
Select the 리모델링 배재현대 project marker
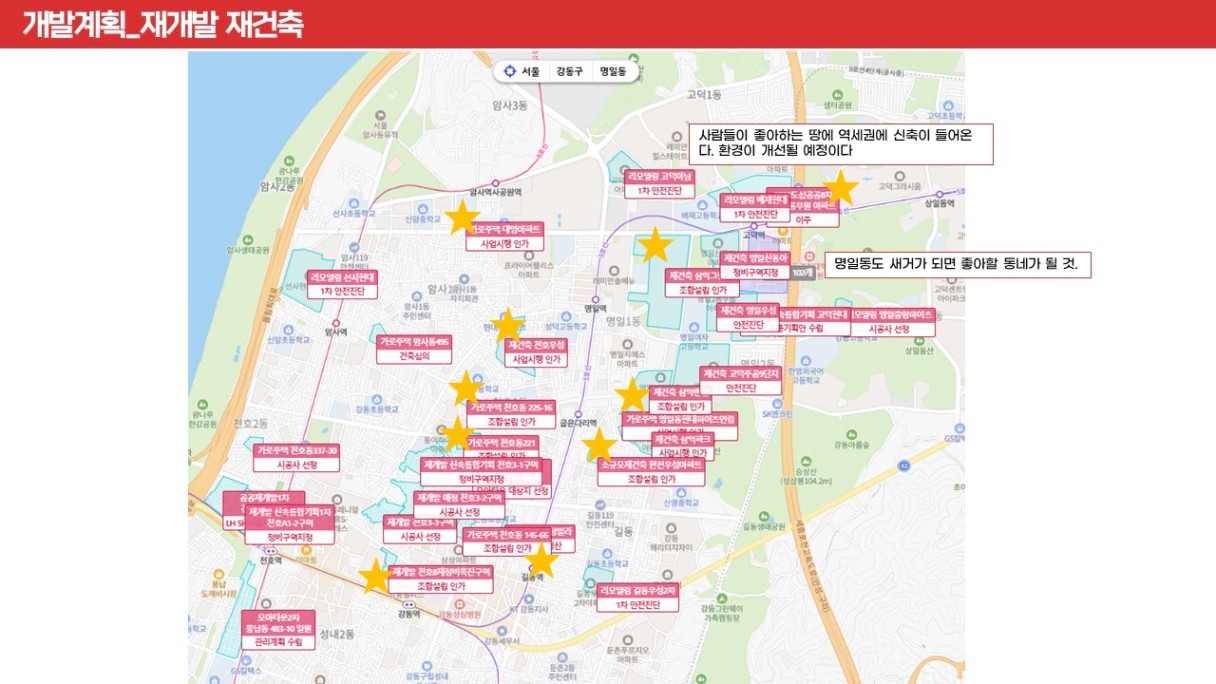(755, 207)
